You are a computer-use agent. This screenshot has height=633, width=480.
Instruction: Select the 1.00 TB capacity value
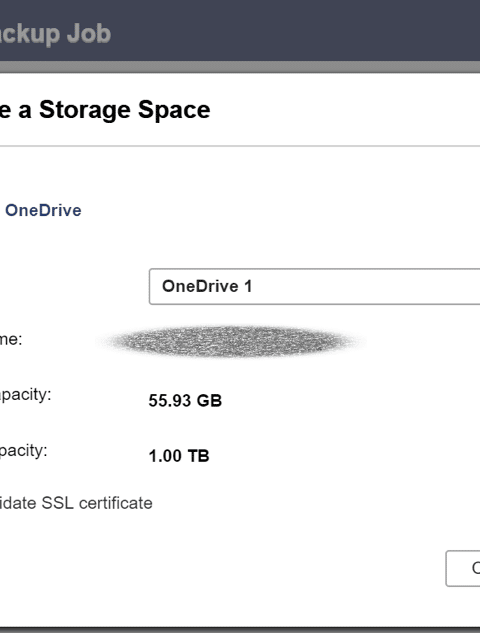tap(179, 456)
